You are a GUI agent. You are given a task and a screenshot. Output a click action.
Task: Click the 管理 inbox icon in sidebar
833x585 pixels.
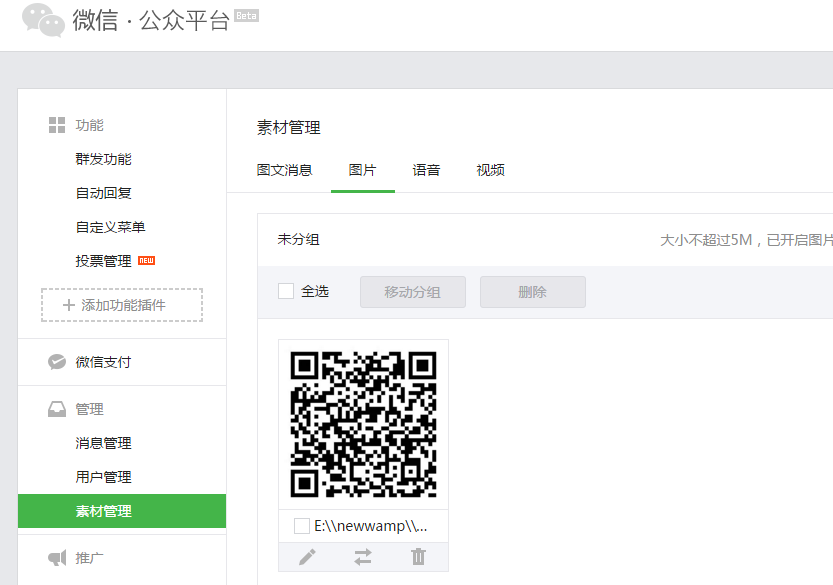[57, 409]
